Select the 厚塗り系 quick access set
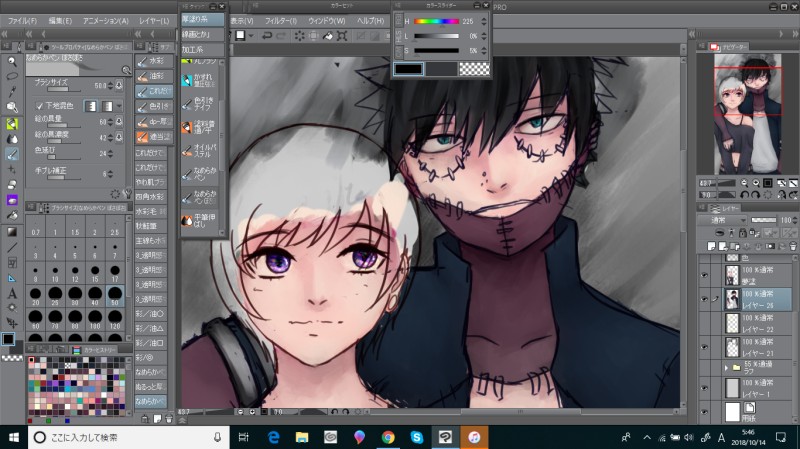 pyautogui.click(x=203, y=19)
